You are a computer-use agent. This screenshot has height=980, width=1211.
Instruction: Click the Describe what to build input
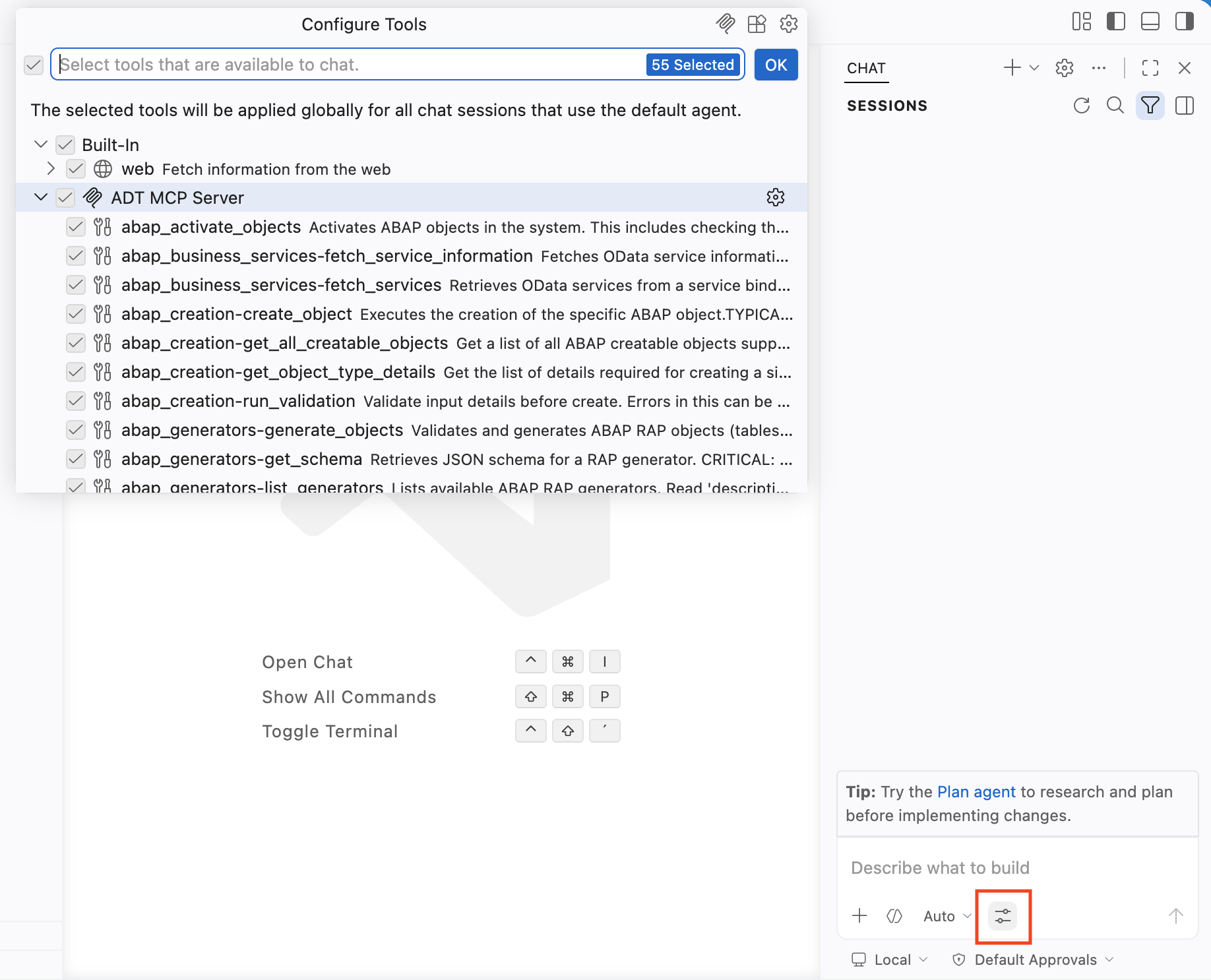pos(1017,868)
